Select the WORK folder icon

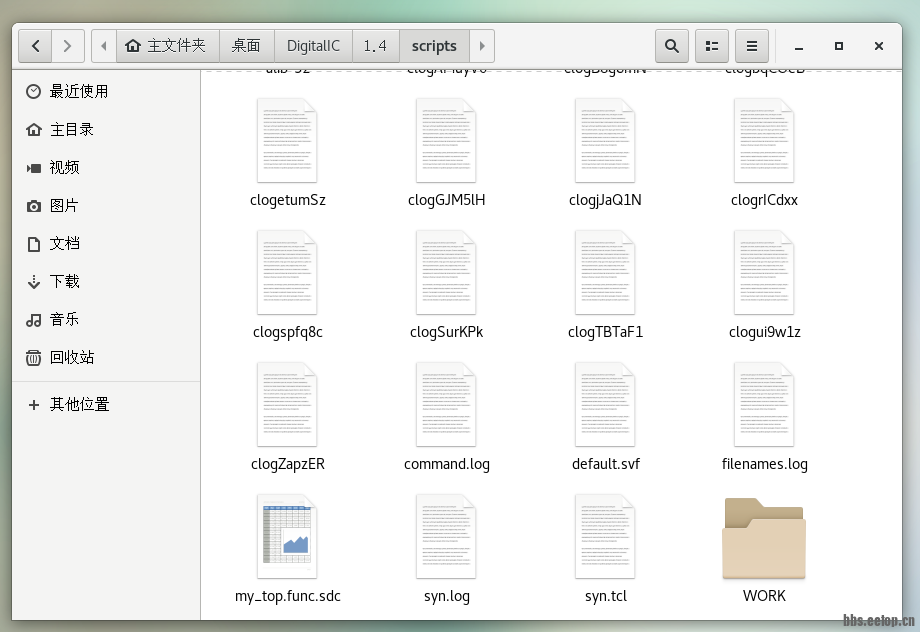click(x=764, y=538)
